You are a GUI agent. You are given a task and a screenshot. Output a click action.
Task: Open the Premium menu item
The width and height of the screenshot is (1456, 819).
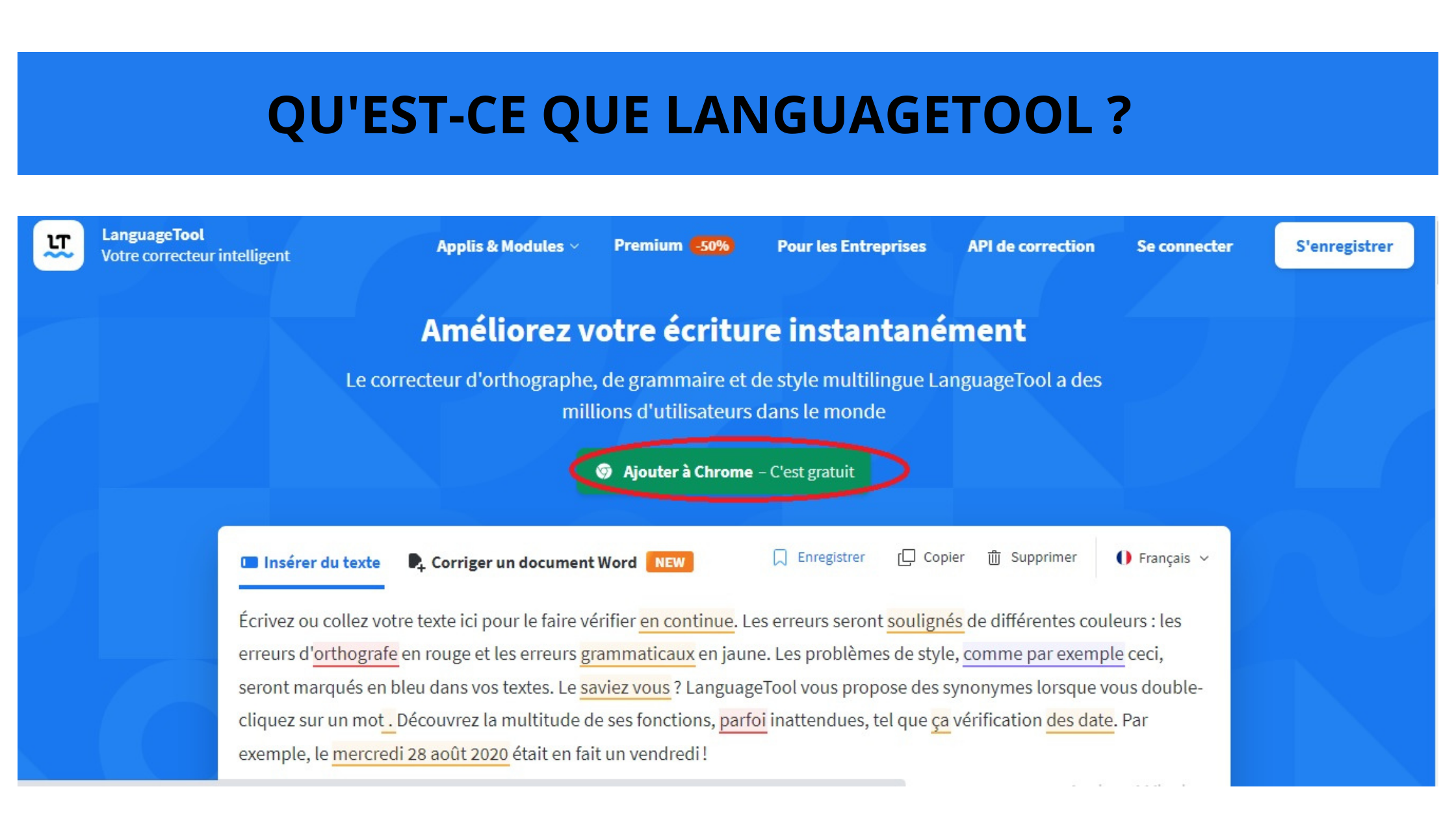(x=648, y=246)
